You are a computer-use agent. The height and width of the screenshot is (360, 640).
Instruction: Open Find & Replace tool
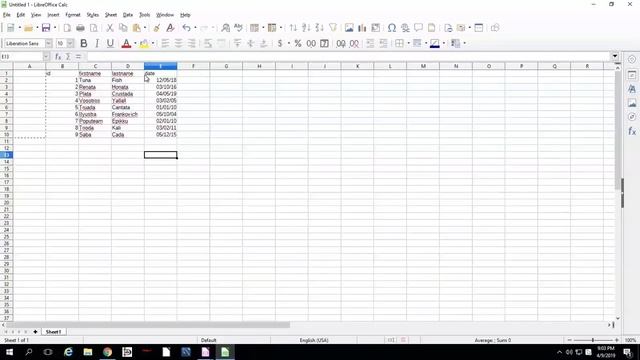point(225,28)
